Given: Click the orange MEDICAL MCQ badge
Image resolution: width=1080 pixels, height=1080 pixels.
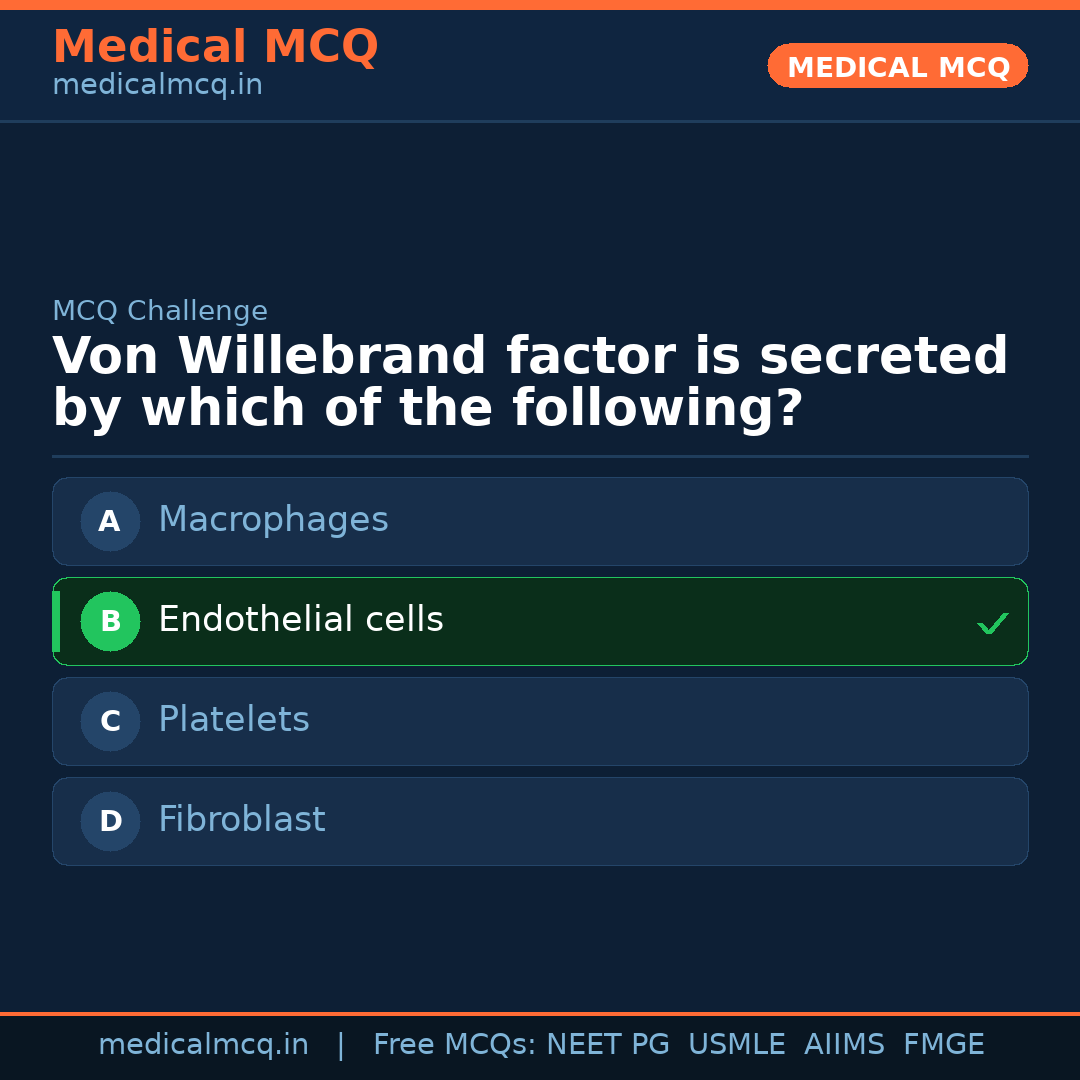Looking at the screenshot, I should pos(897,66).
